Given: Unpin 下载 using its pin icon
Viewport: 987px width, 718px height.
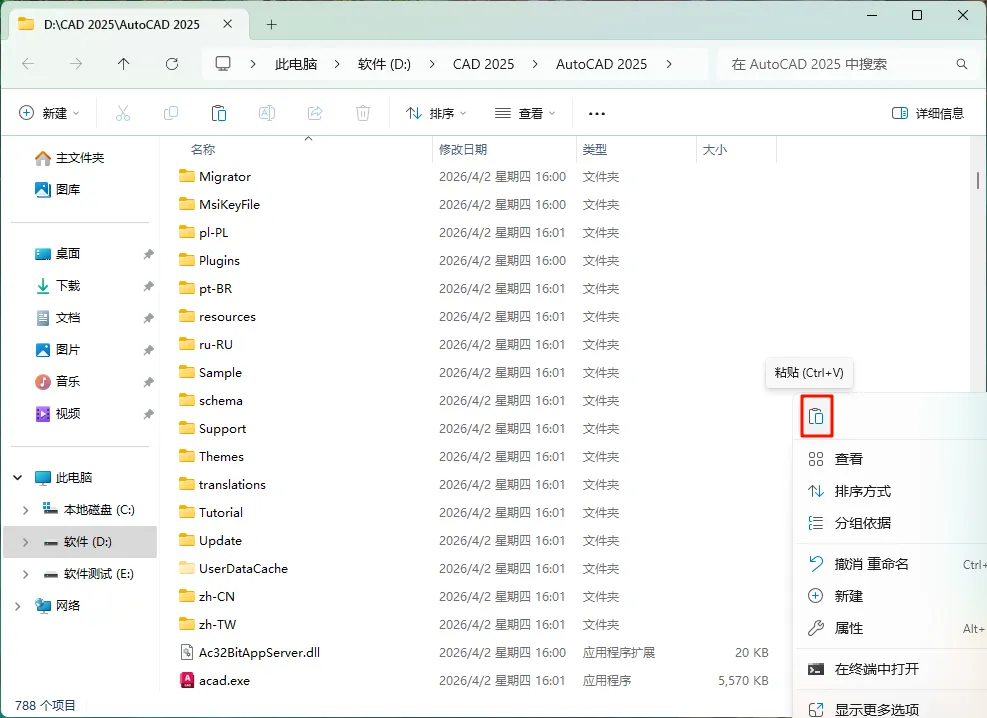Looking at the screenshot, I should tap(149, 286).
